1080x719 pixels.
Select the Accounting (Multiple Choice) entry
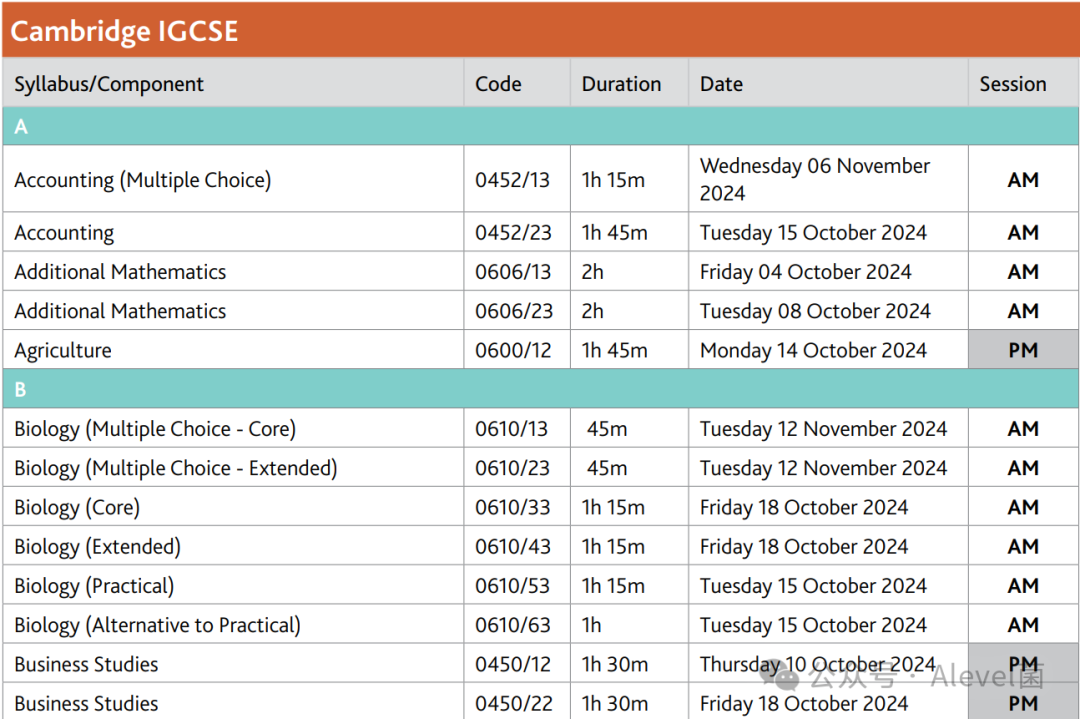tap(142, 180)
